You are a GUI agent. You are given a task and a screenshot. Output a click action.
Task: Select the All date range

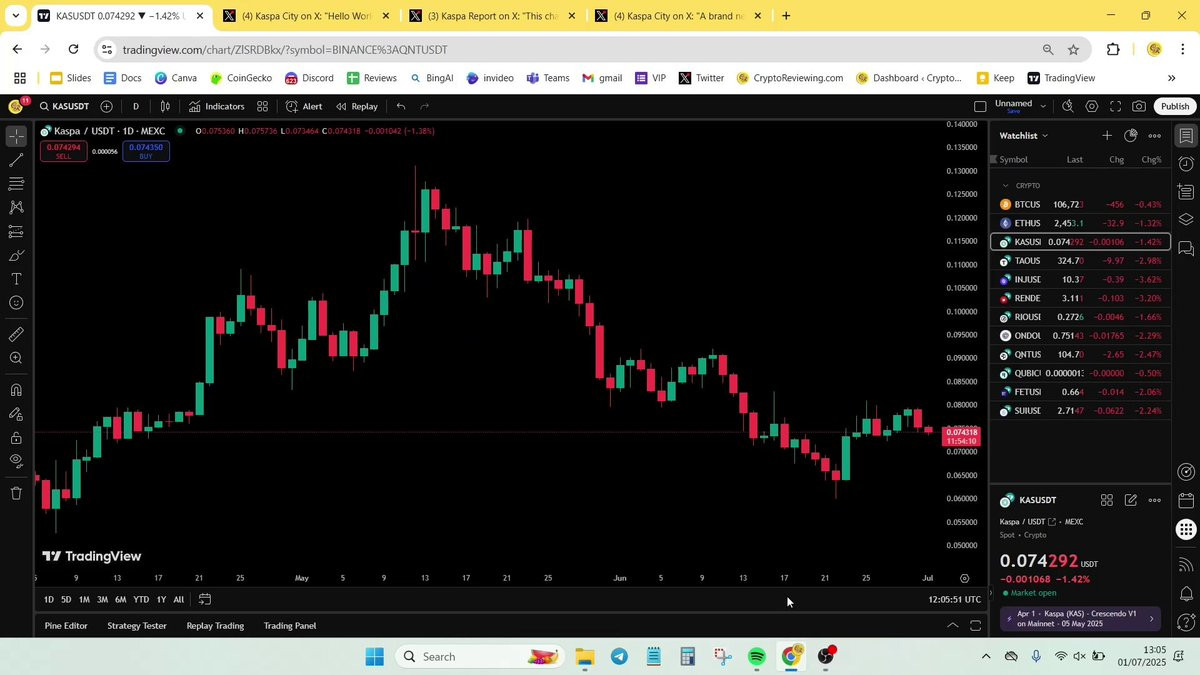178,599
